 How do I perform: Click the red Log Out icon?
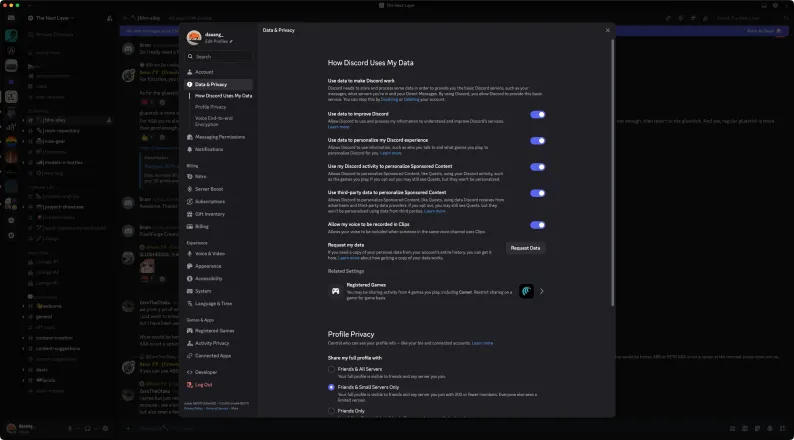(x=190, y=385)
